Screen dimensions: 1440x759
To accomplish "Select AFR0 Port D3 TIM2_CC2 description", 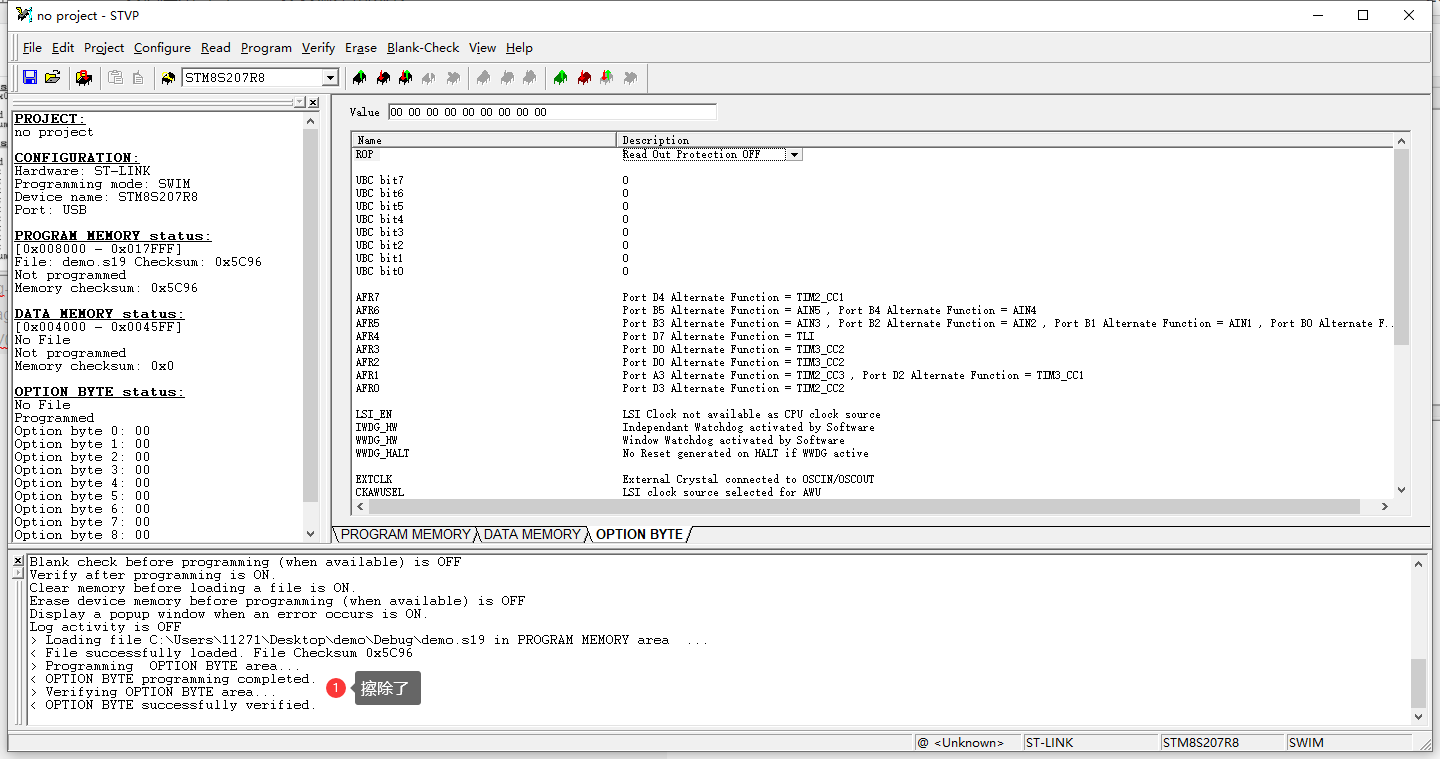I will 733,389.
